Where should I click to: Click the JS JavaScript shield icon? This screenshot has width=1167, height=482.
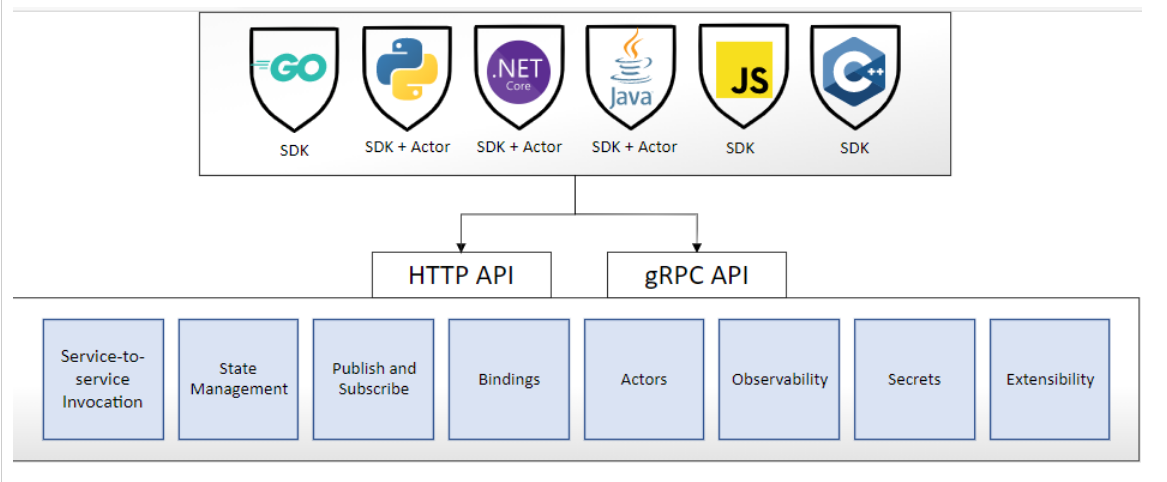click(x=744, y=77)
